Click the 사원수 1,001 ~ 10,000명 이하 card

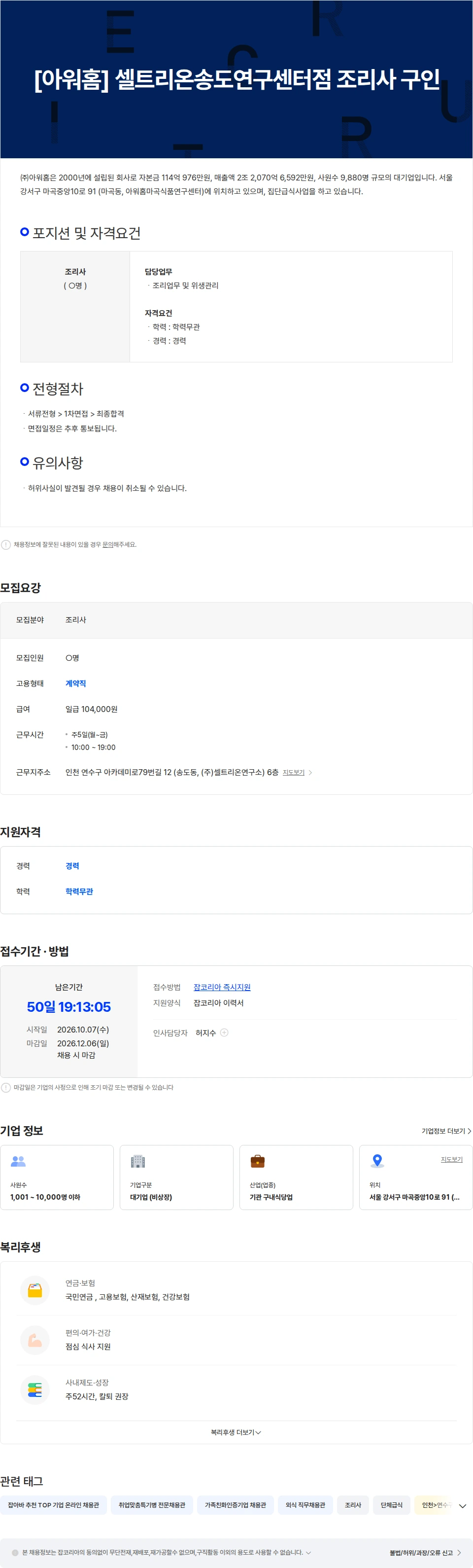(x=57, y=1177)
